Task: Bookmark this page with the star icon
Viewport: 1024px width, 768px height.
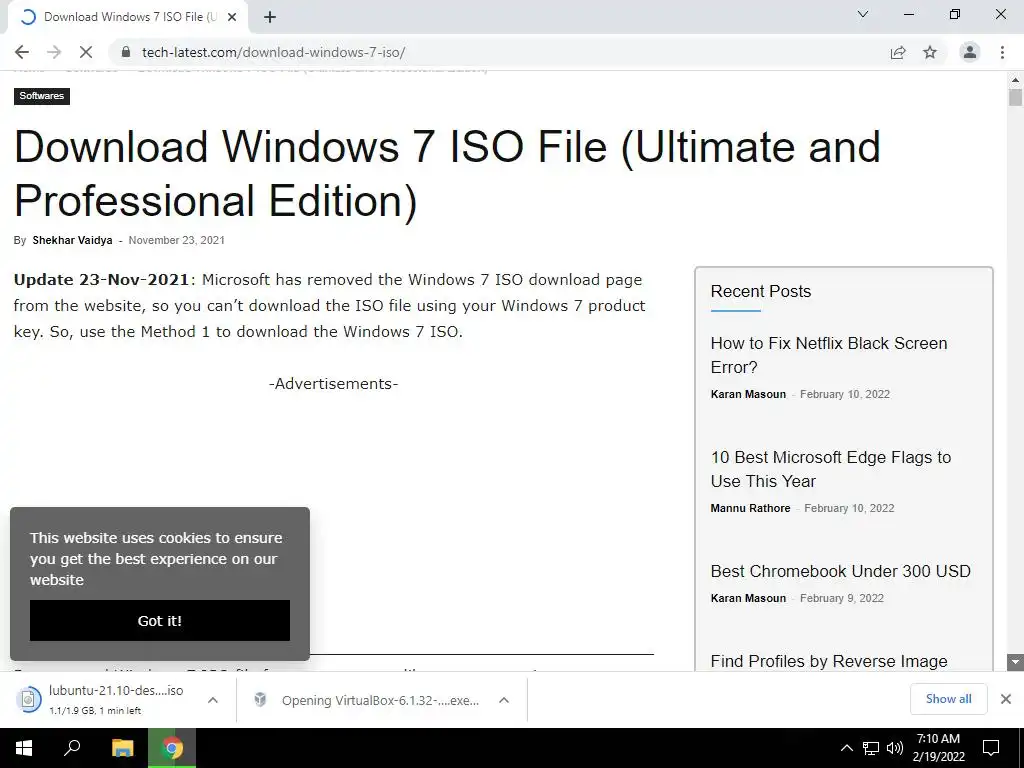Action: pyautogui.click(x=930, y=52)
